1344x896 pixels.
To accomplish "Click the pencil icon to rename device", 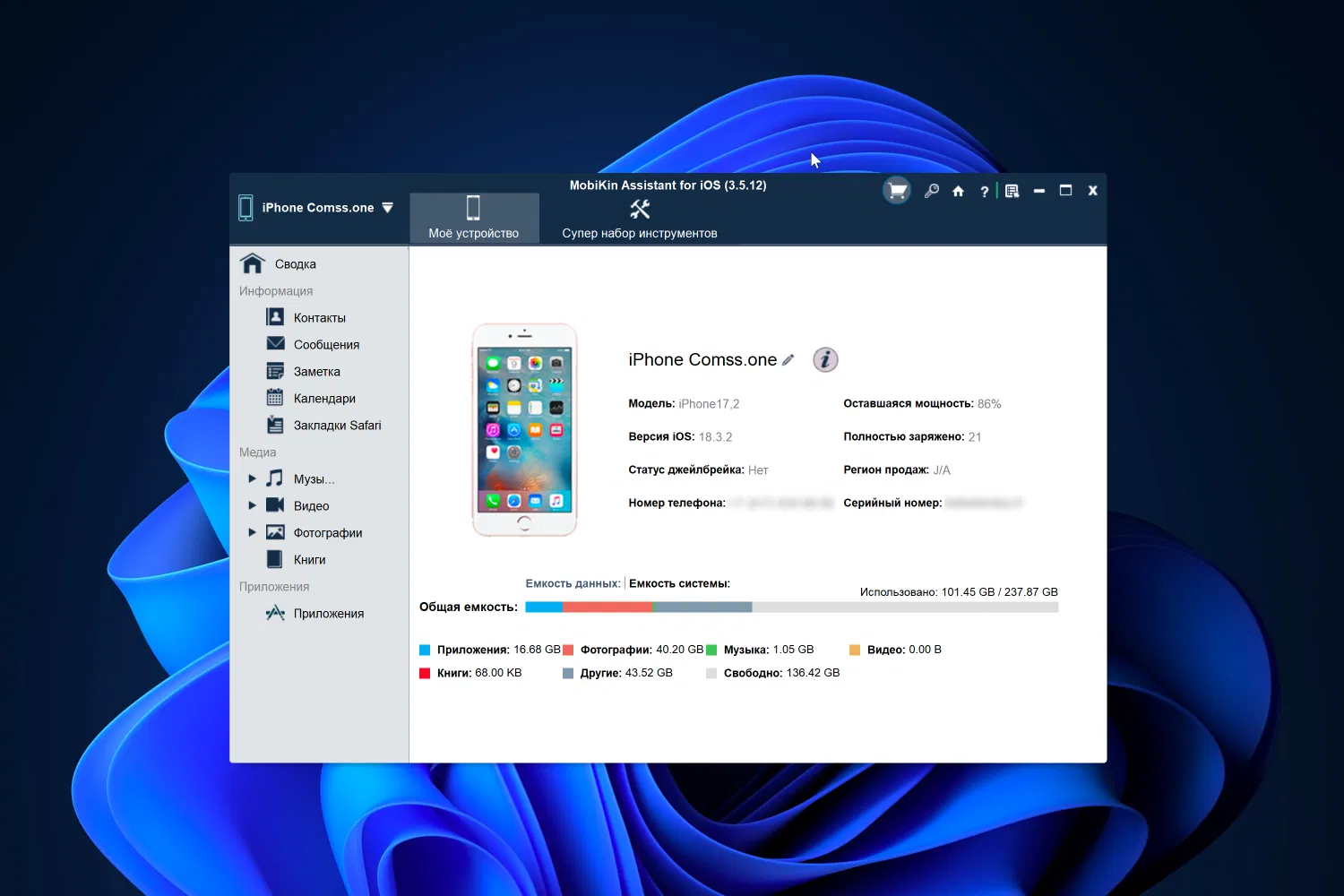I will (x=788, y=359).
